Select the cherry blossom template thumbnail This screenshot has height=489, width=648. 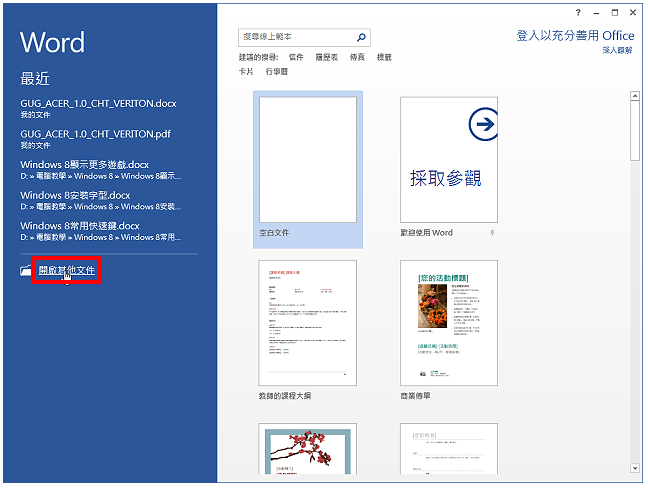(307, 448)
